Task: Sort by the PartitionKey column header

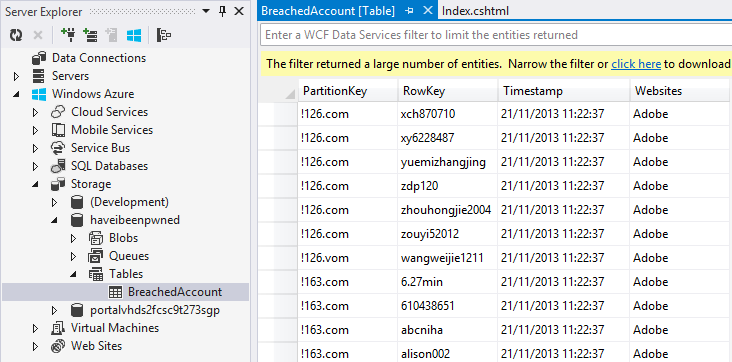Action: point(348,91)
